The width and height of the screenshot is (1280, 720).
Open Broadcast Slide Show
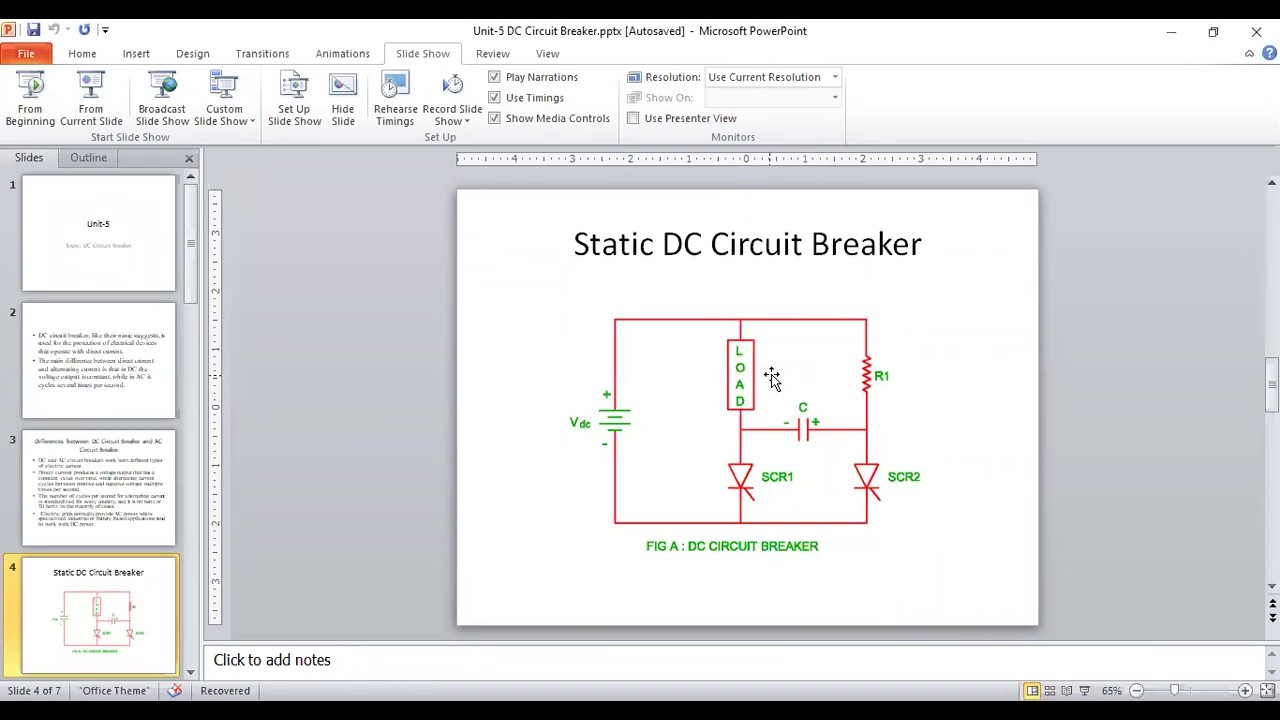click(x=162, y=99)
